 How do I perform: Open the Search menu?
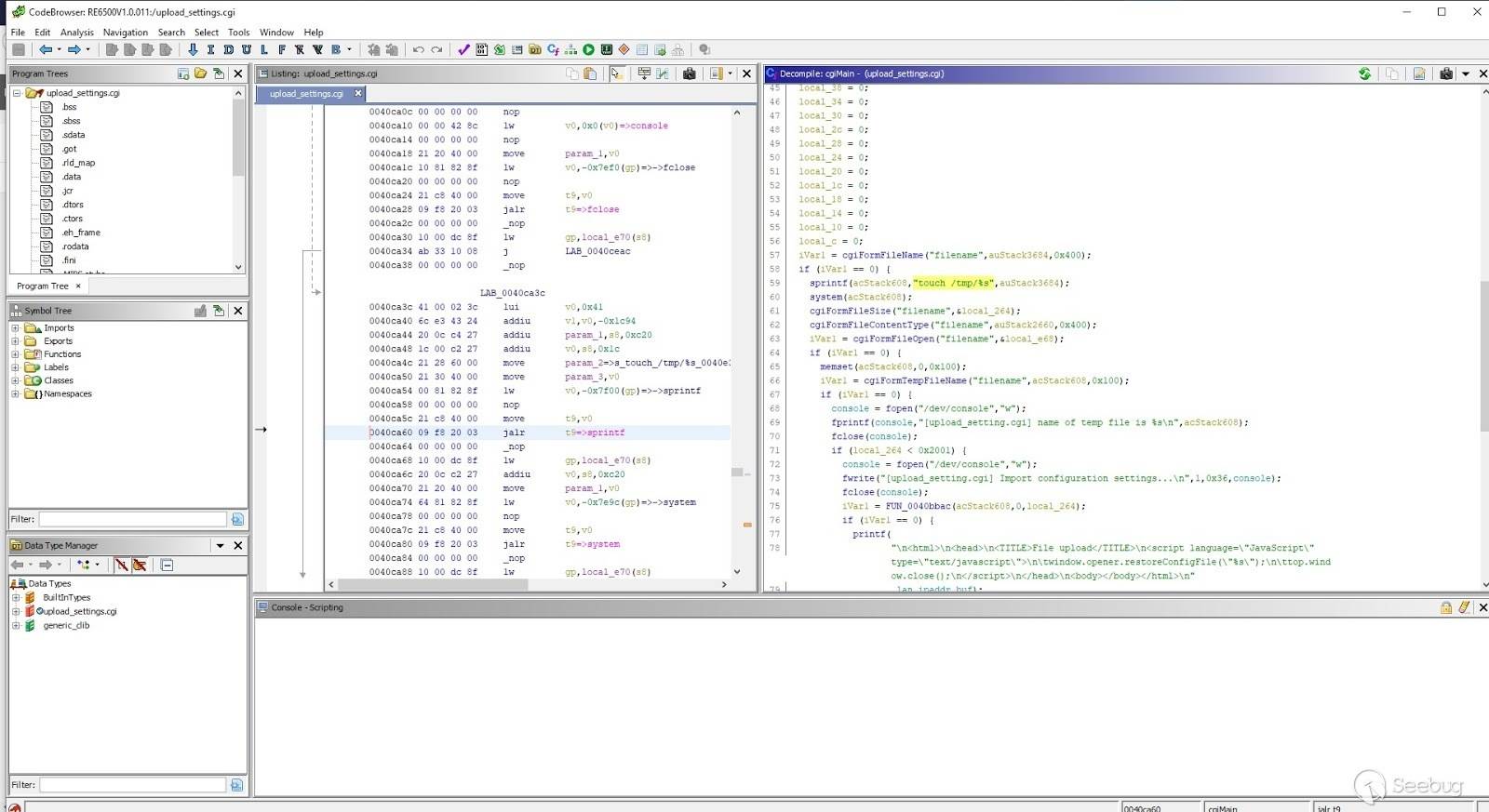tap(171, 33)
